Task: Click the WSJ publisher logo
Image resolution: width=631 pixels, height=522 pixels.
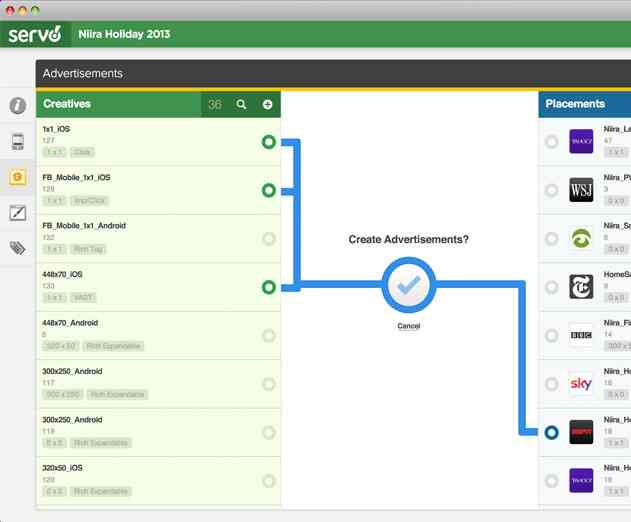Action: click(581, 190)
